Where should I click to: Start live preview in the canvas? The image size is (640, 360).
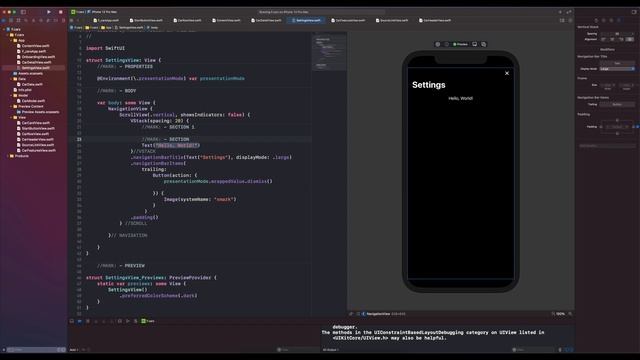[x=438, y=44]
